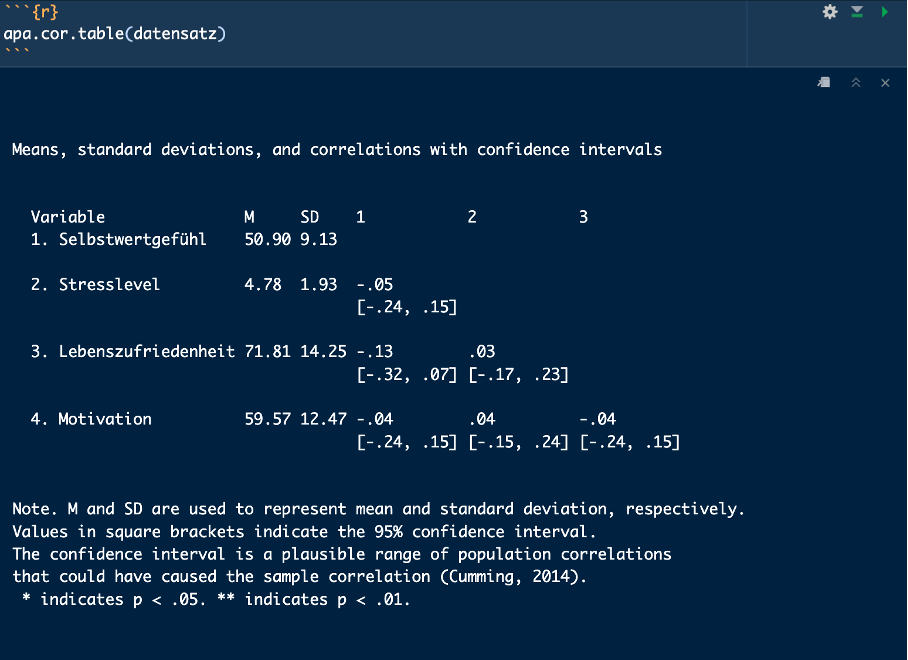Run all chunks above via toolbar icon
The width and height of the screenshot is (908, 660).
pyautogui.click(x=858, y=12)
